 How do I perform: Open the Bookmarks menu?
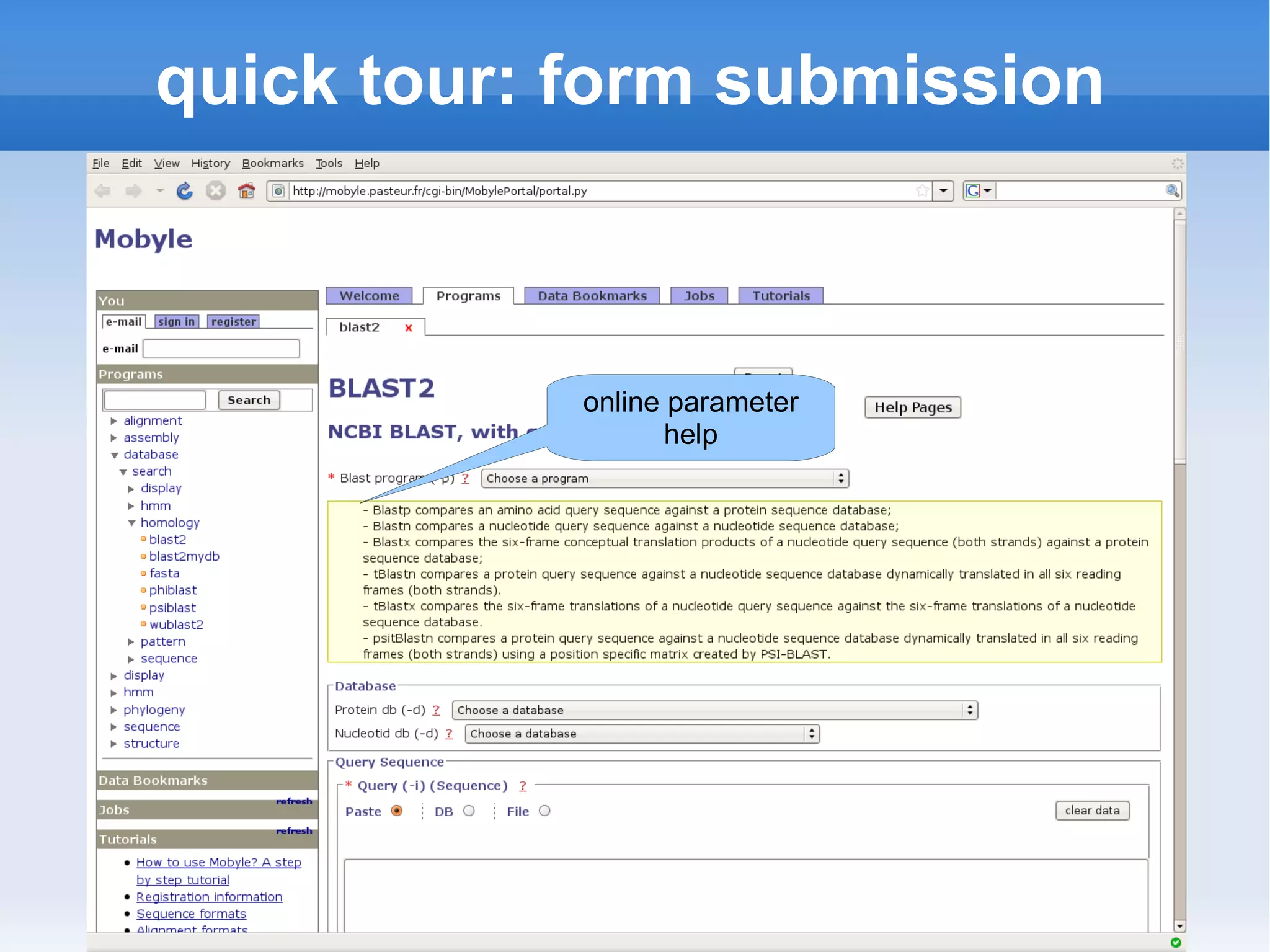click(x=272, y=163)
